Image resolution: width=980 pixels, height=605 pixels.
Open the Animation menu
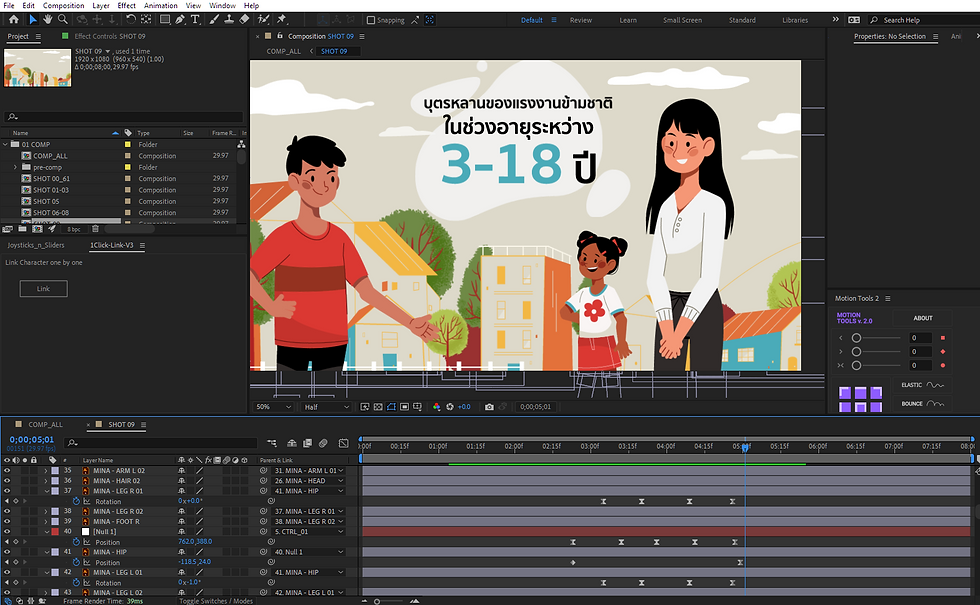pyautogui.click(x=160, y=5)
